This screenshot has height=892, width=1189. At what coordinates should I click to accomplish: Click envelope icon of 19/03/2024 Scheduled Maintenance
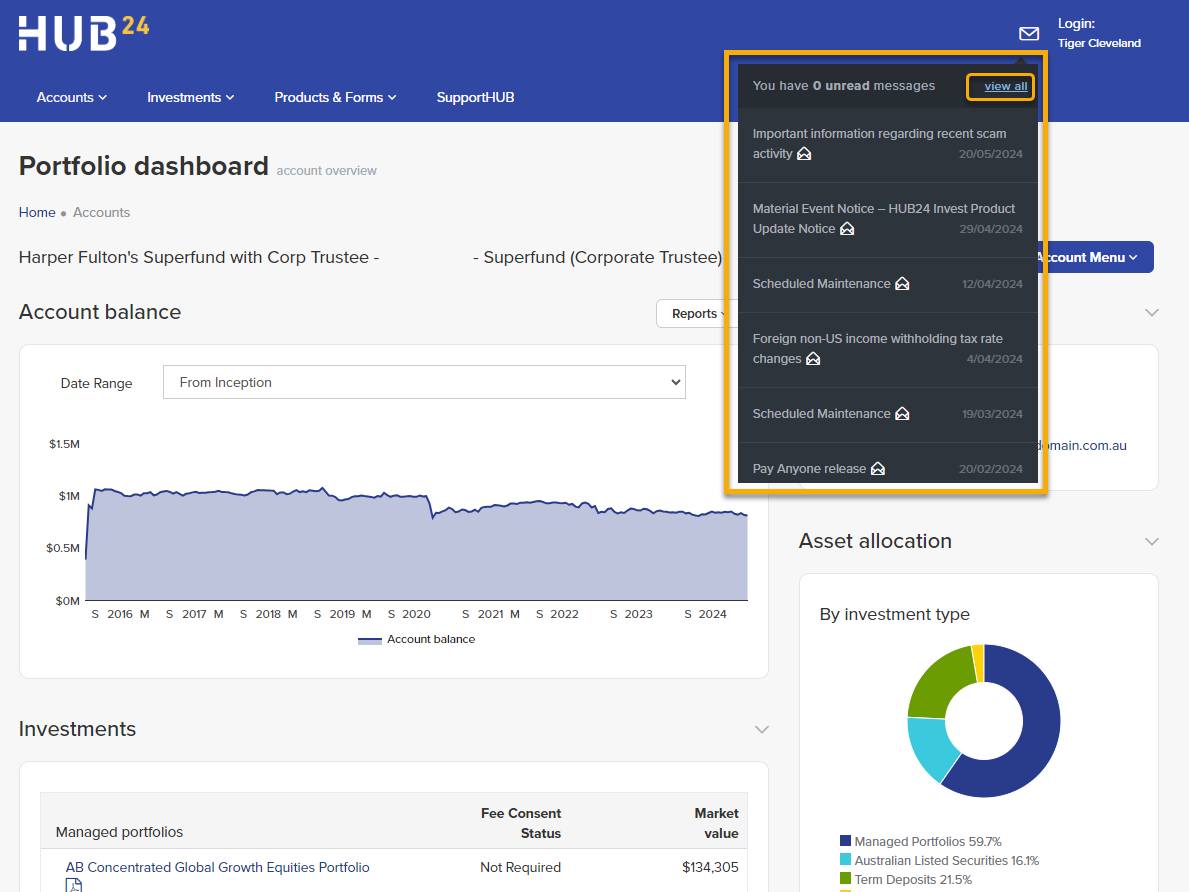coord(902,413)
